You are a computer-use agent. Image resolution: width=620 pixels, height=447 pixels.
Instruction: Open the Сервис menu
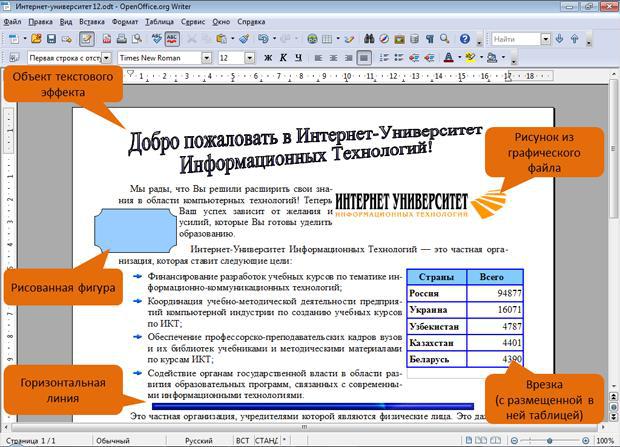[x=193, y=22]
